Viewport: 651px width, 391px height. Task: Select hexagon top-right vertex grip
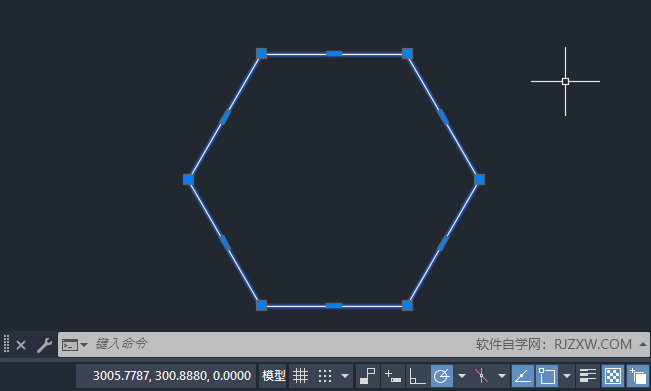tap(407, 54)
